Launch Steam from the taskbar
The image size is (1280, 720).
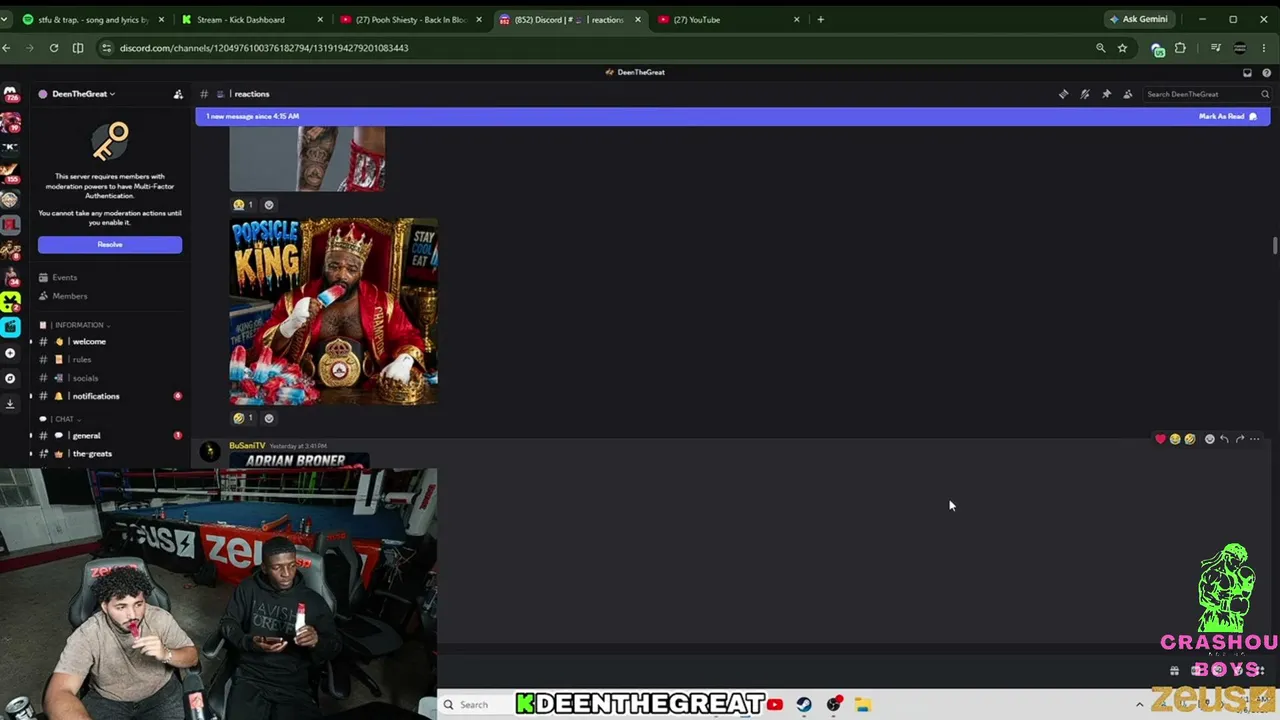tap(804, 705)
